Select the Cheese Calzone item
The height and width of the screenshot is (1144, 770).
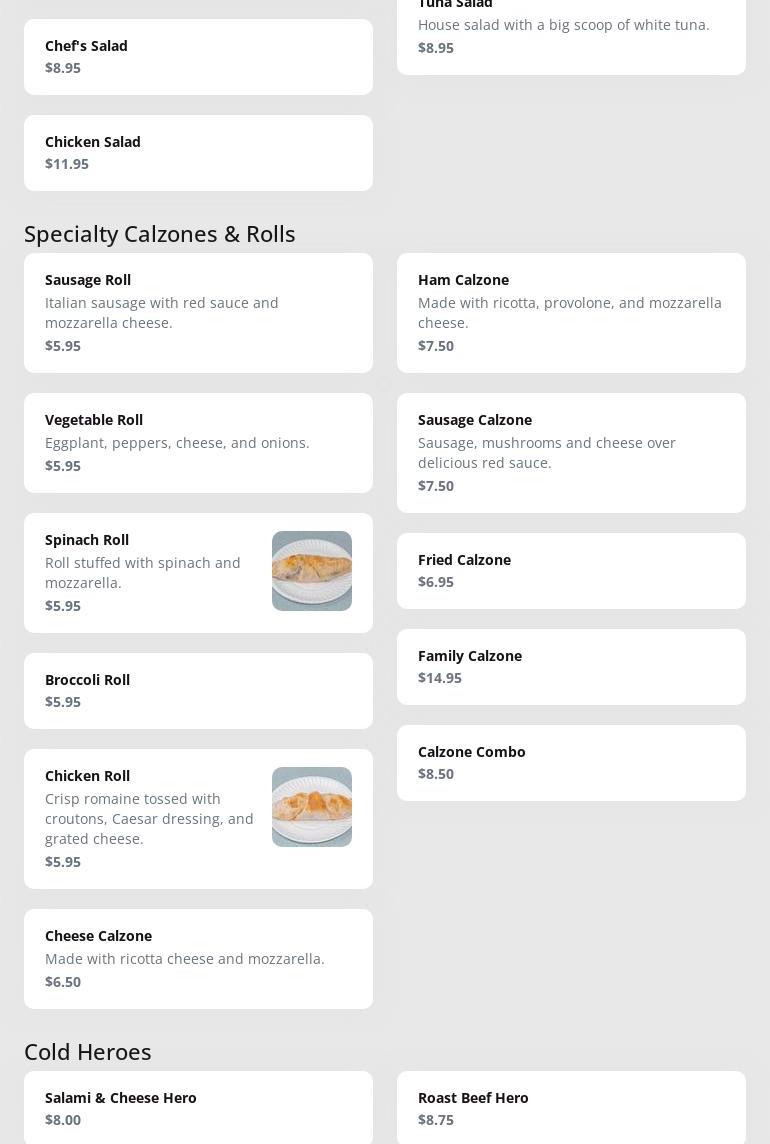coord(198,959)
